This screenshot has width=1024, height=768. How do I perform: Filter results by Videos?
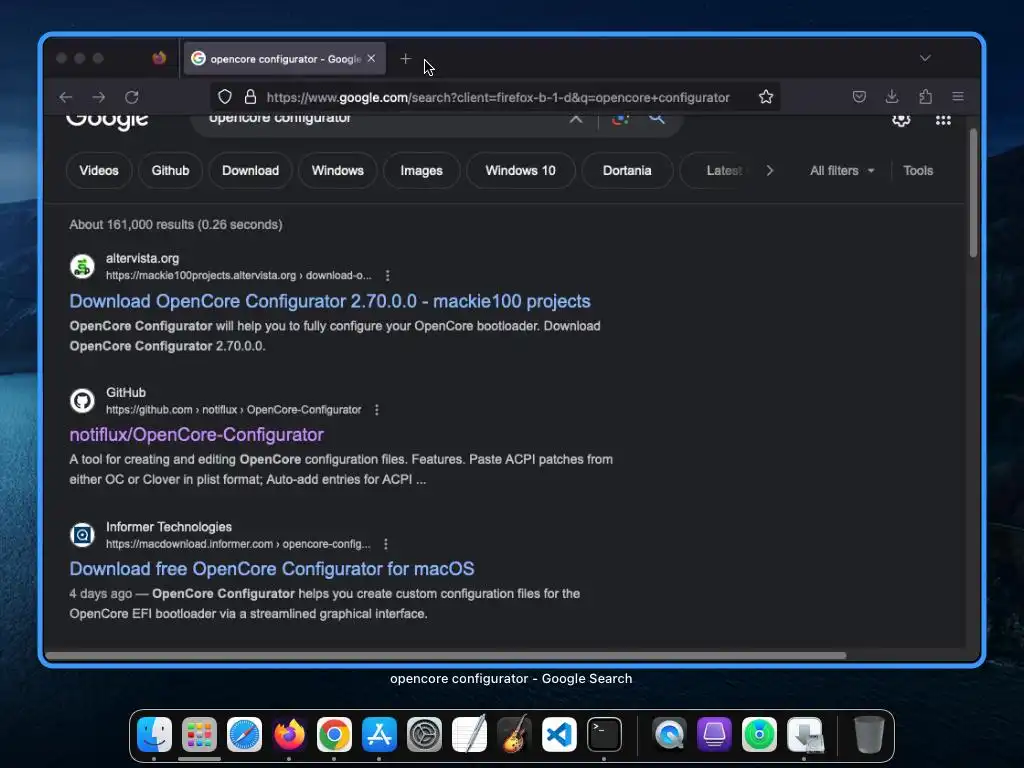pyautogui.click(x=99, y=170)
